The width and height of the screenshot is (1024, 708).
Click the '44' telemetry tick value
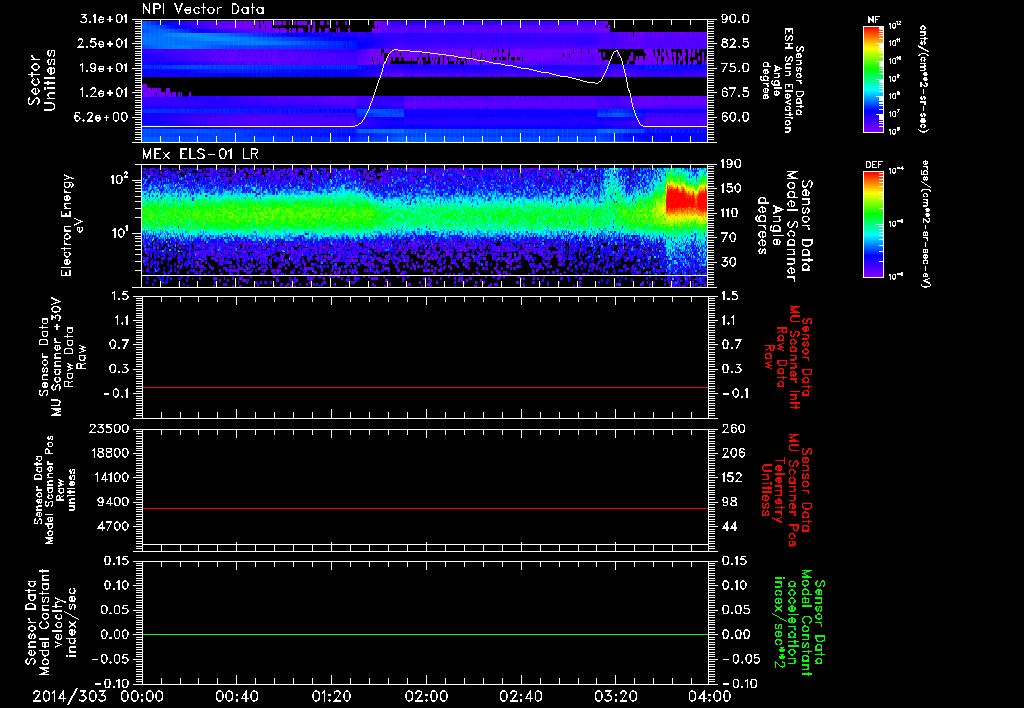coord(729,526)
